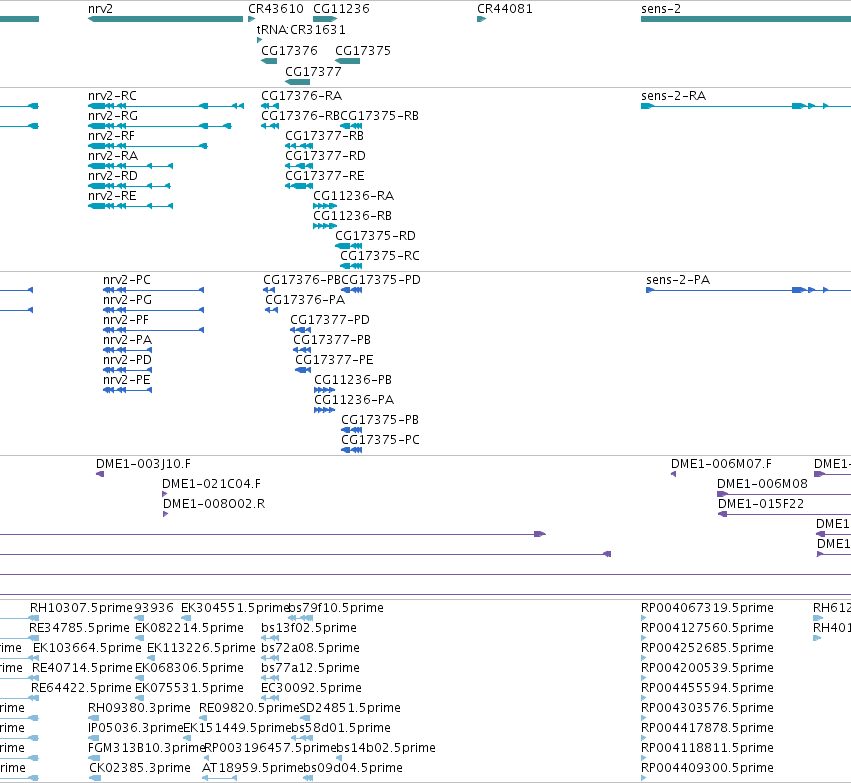Click EST label RE40714.5prime

point(82,668)
